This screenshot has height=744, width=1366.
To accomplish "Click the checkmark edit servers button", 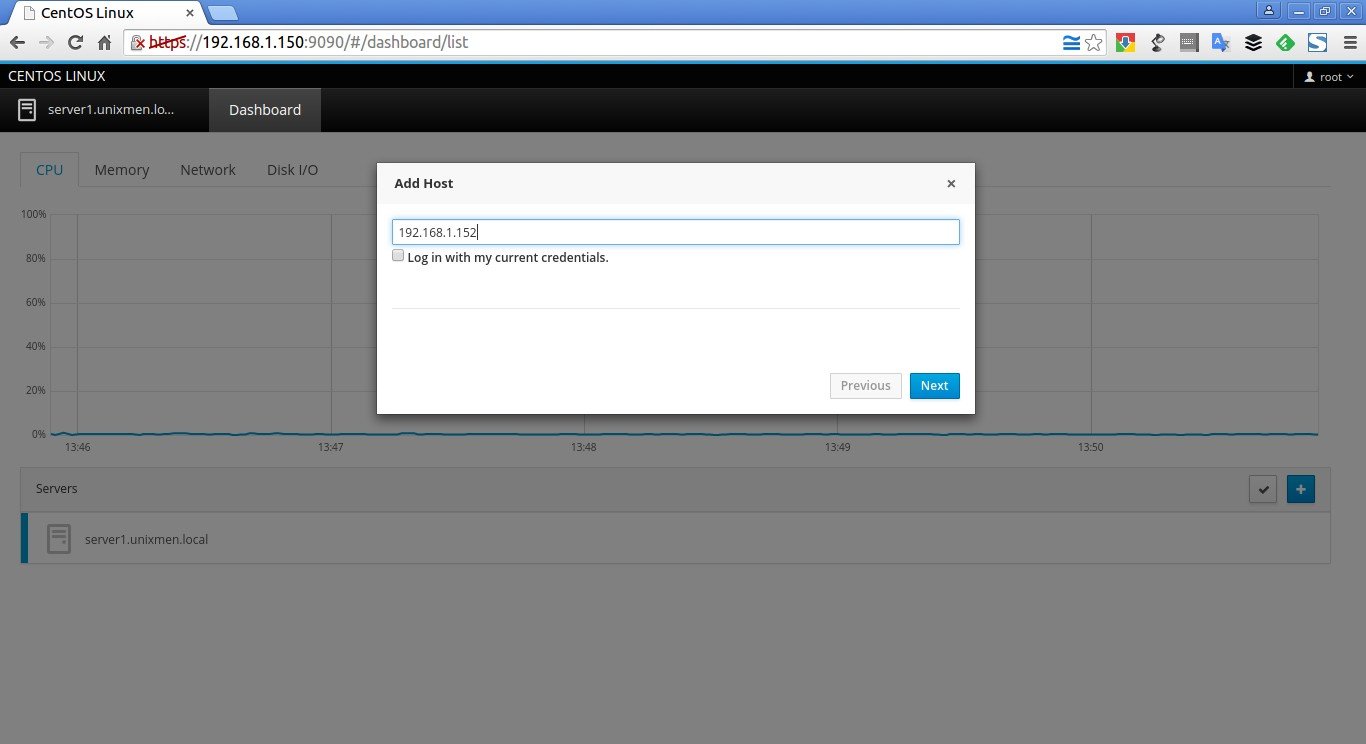I will (1263, 490).
